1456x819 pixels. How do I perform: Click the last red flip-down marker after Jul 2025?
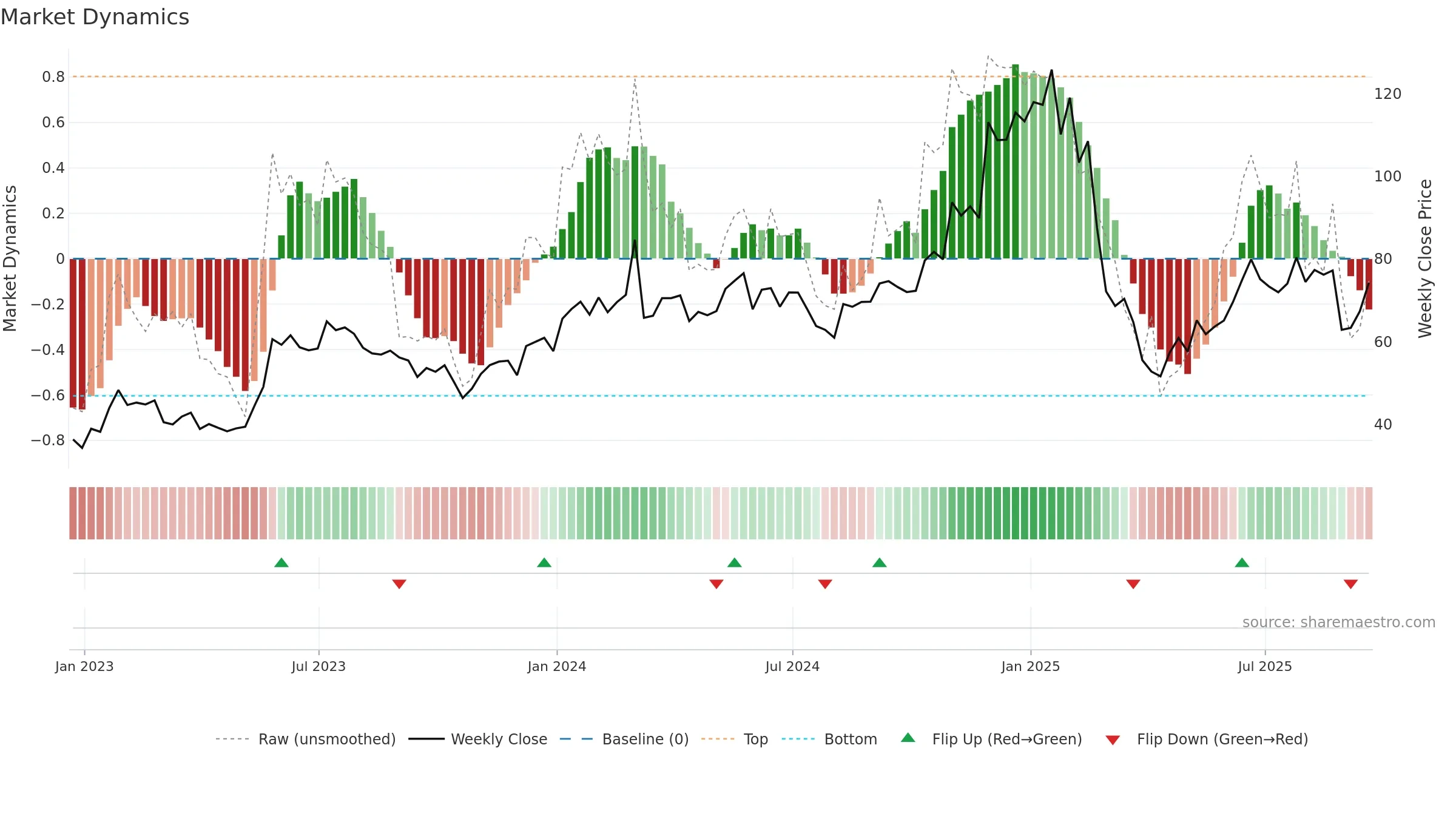[x=1350, y=584]
